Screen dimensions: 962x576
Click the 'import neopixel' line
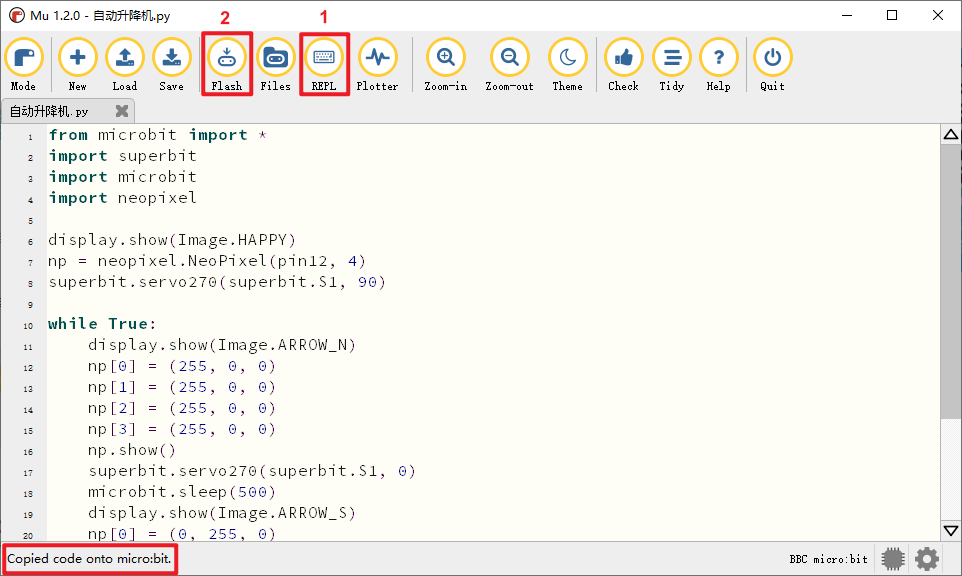point(123,198)
